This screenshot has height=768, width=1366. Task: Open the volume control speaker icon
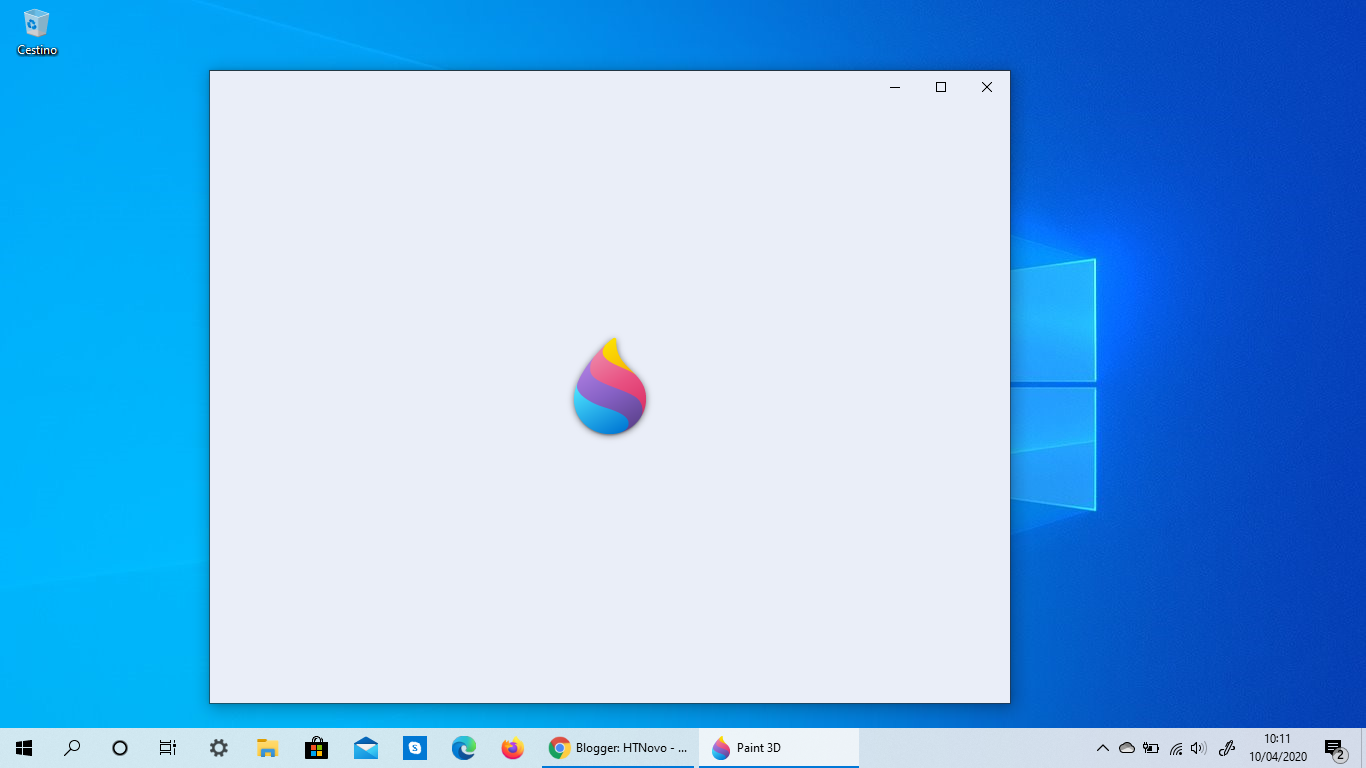click(1199, 748)
